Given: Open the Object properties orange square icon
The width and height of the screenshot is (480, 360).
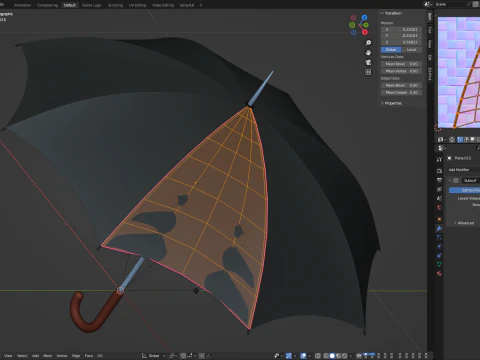Looking at the screenshot, I should pyautogui.click(x=439, y=219).
